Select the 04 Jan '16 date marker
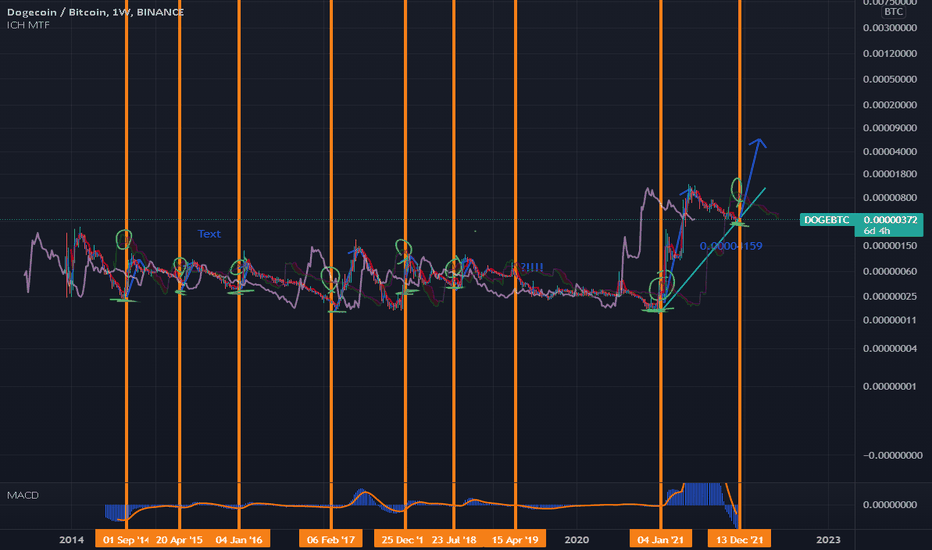The width and height of the screenshot is (932, 550). click(239, 540)
